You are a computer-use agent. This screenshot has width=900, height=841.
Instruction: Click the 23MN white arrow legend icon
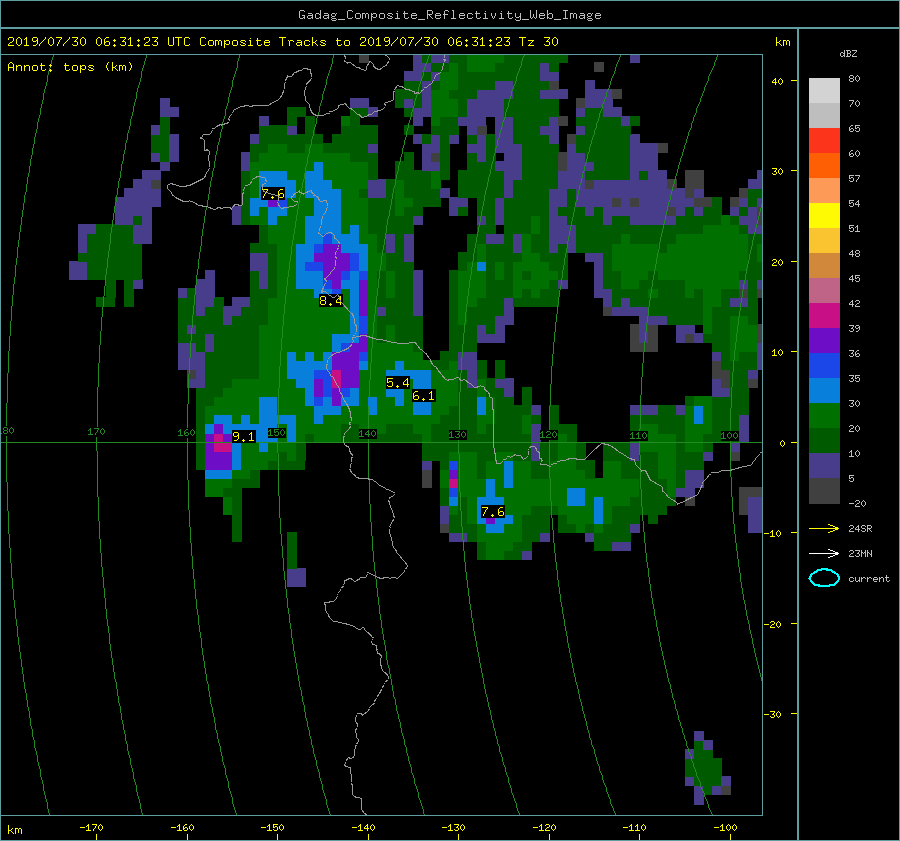coord(824,553)
